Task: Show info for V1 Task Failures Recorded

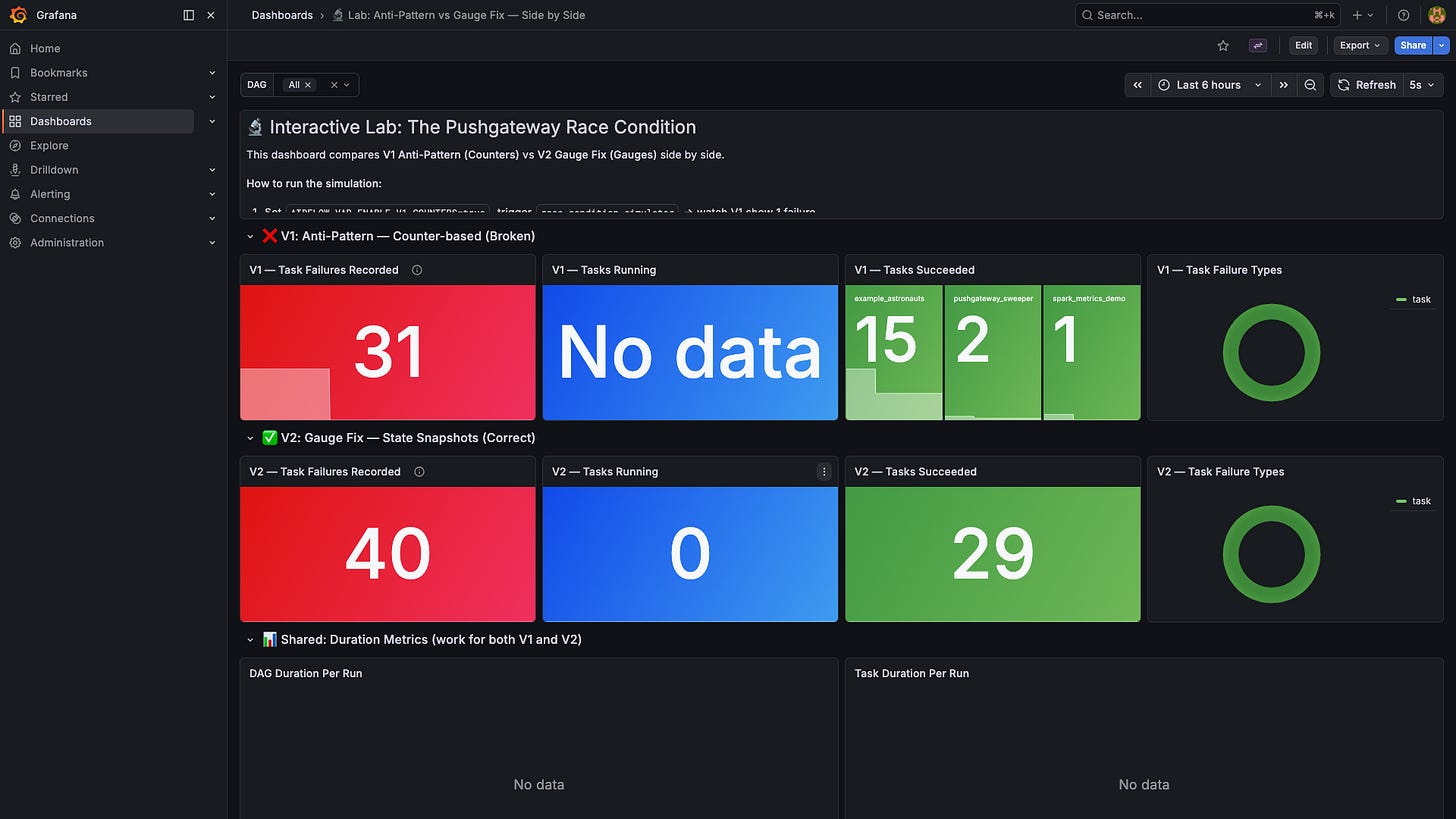Action: point(417,270)
